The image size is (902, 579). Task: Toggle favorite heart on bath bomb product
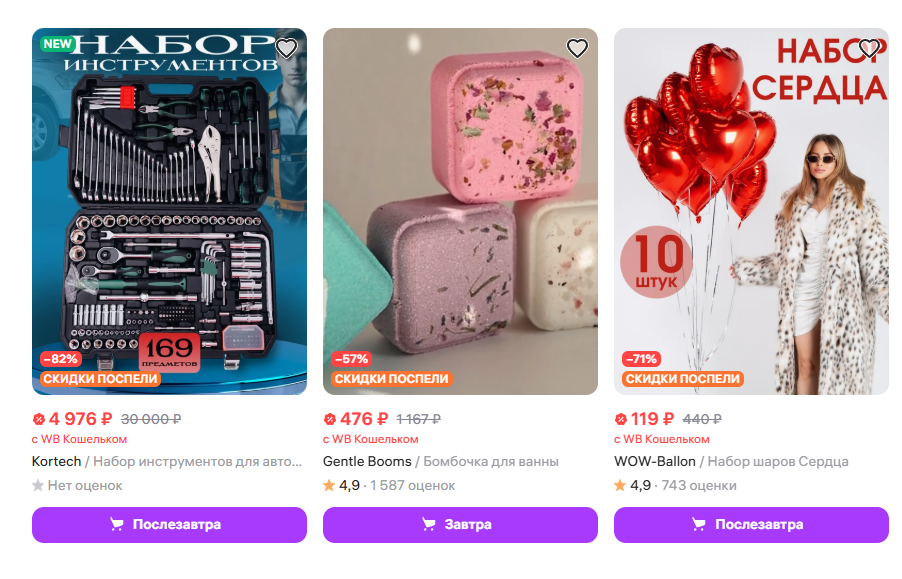(577, 48)
